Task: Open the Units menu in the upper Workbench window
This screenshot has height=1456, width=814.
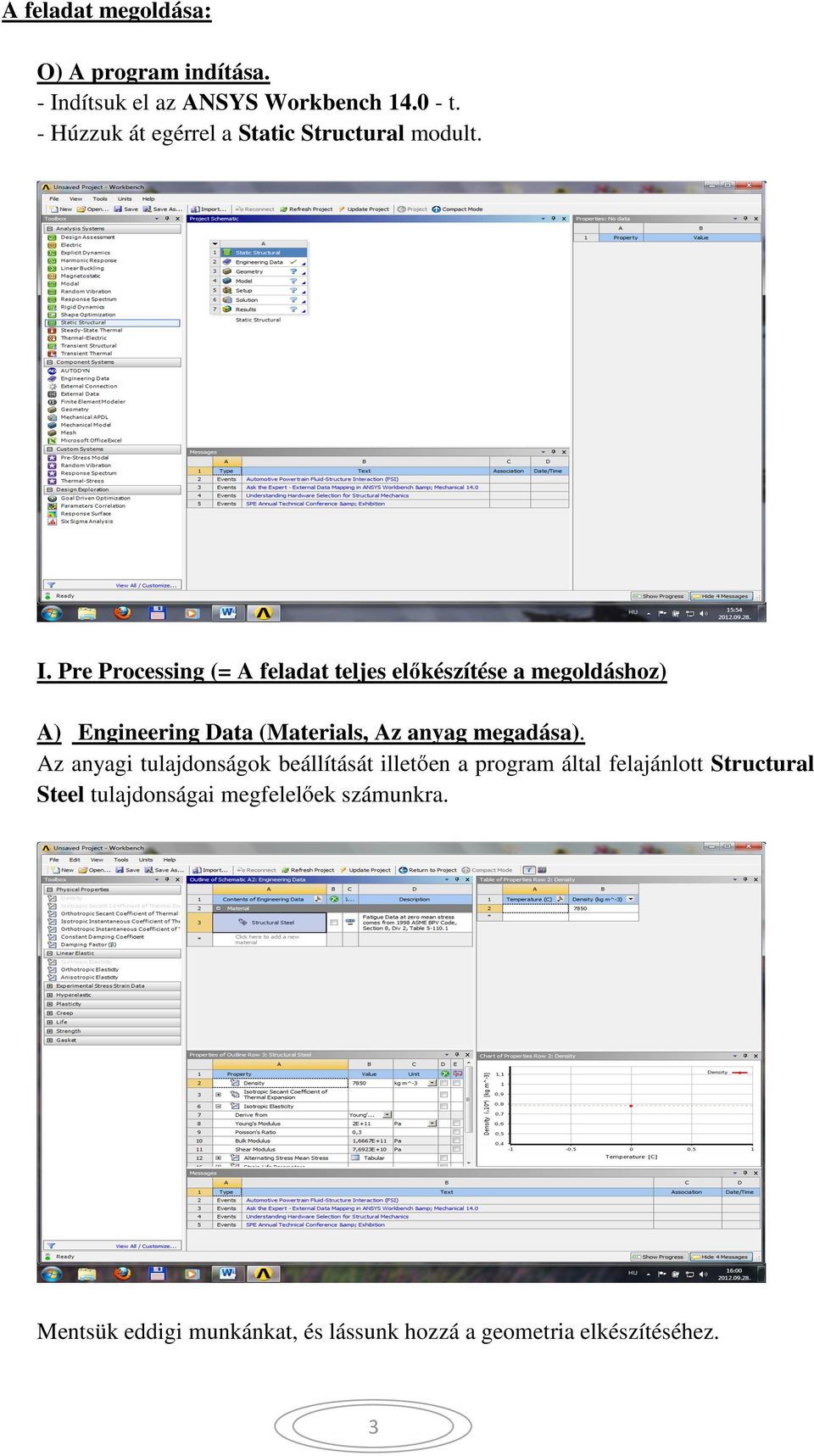Action: (125, 199)
